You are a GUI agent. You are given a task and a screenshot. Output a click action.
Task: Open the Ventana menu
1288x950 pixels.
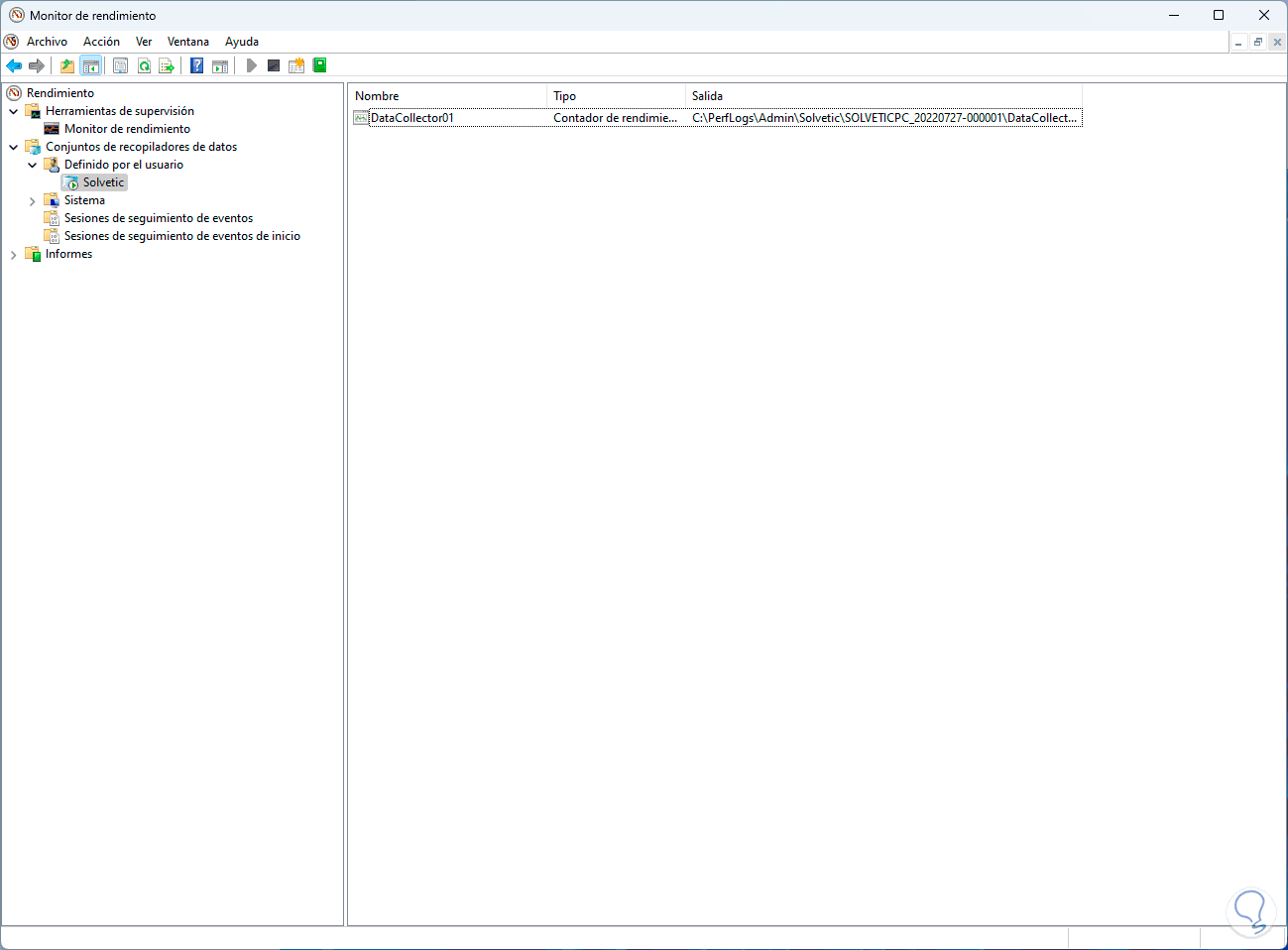click(188, 42)
